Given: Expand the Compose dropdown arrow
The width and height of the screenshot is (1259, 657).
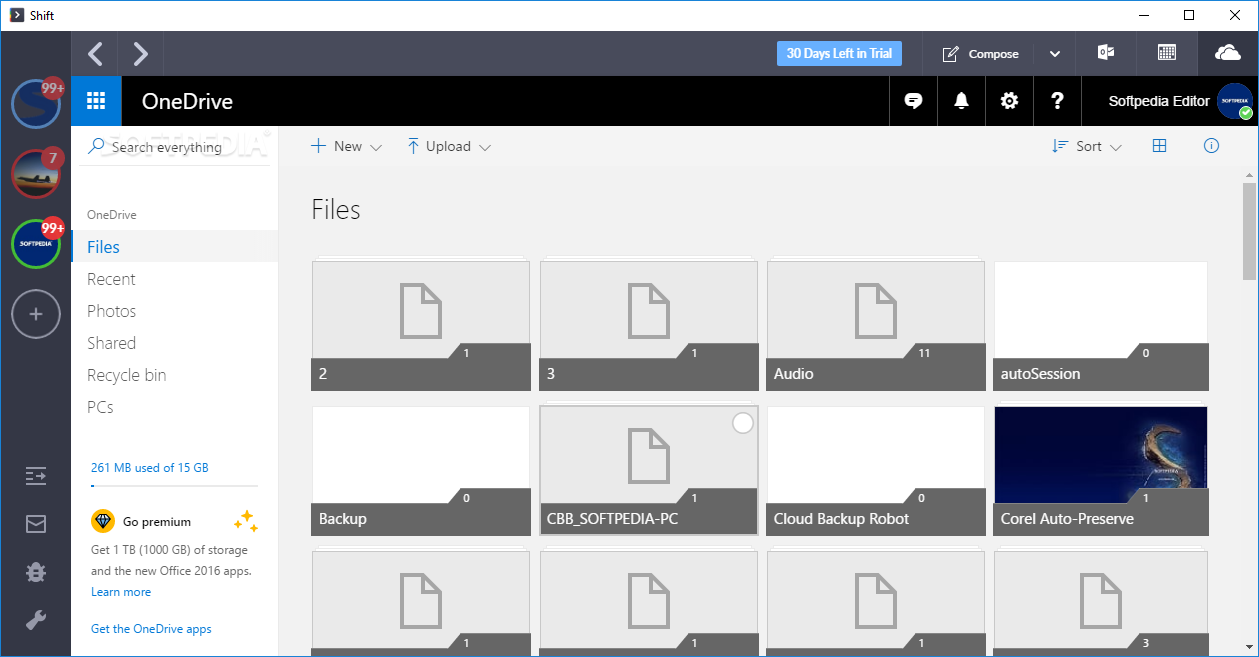Looking at the screenshot, I should [1055, 54].
